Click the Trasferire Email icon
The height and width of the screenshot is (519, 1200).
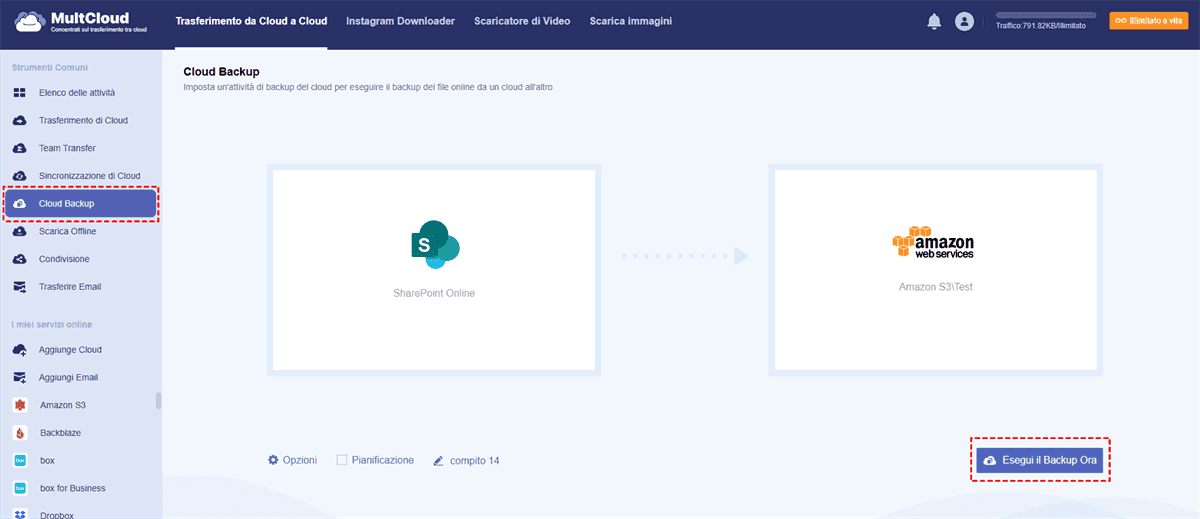point(20,287)
